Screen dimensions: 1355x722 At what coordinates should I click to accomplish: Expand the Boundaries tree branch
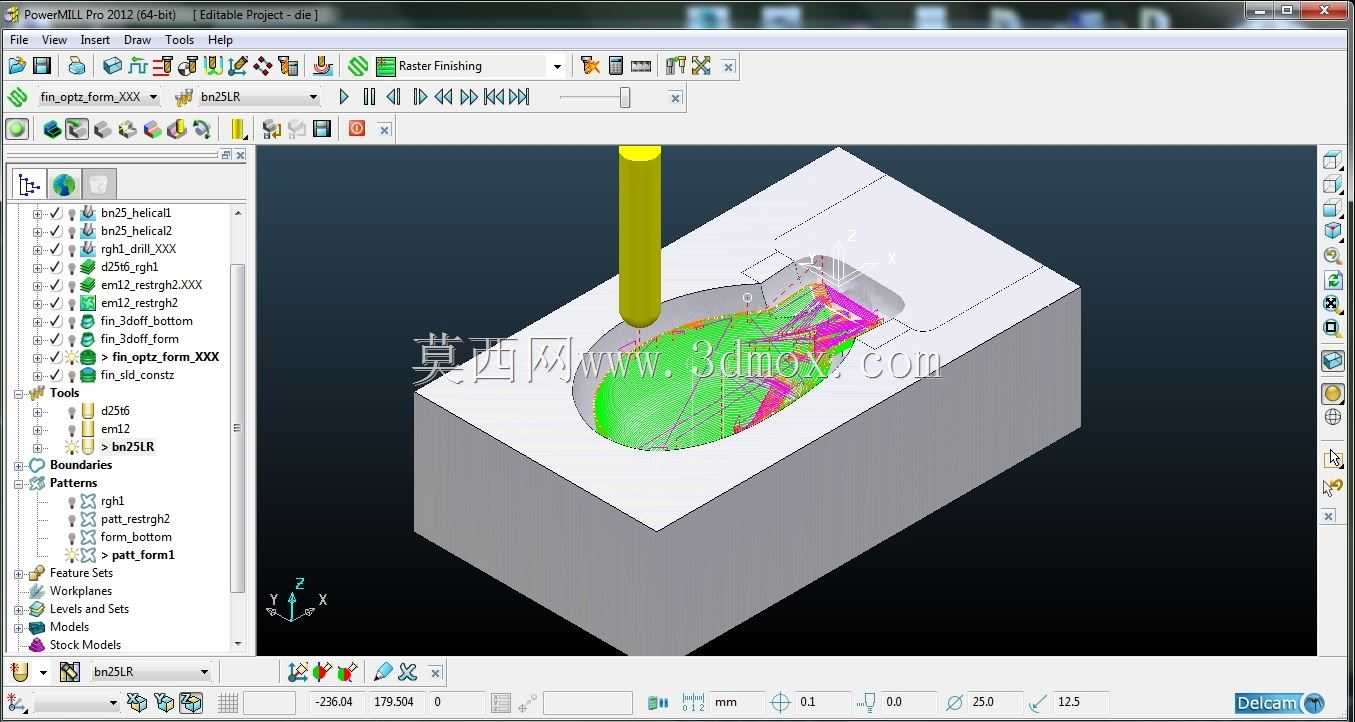click(19, 465)
